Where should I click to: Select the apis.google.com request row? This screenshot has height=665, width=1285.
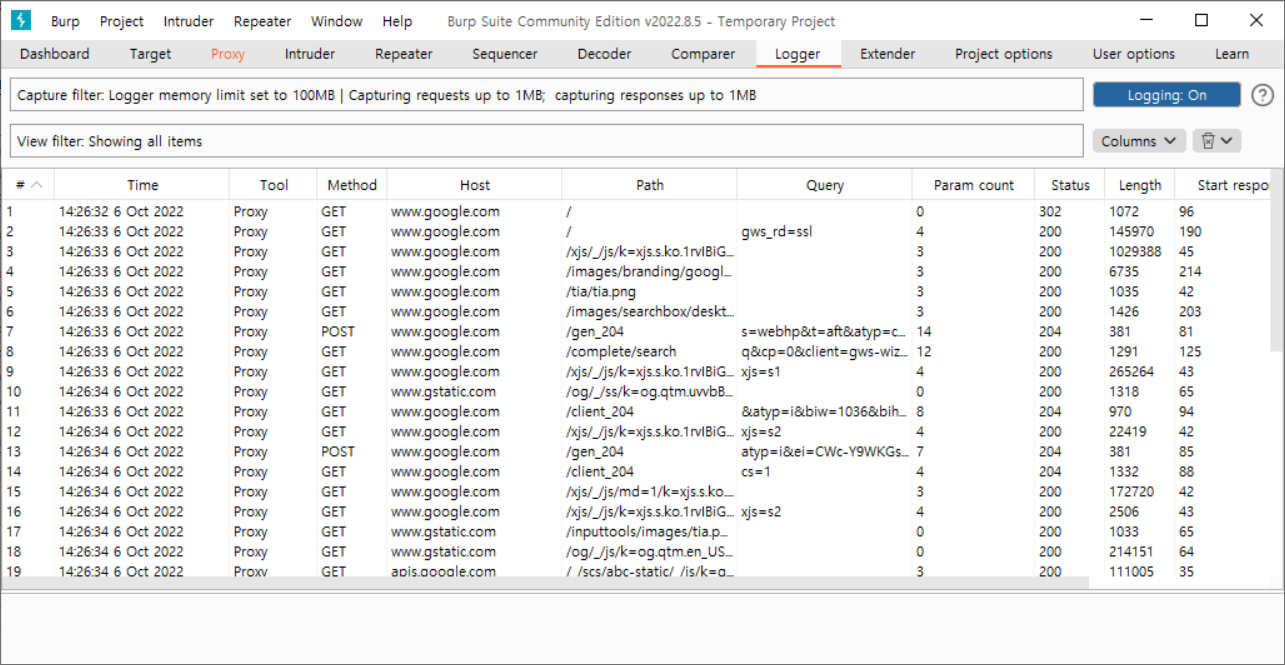click(x=636, y=570)
